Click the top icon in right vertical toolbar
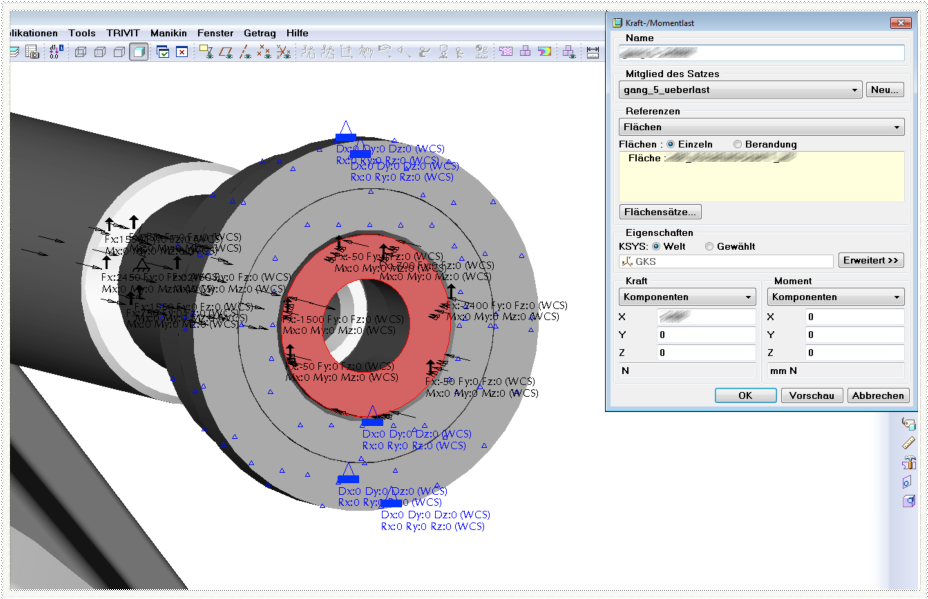The image size is (928, 599). (x=908, y=423)
